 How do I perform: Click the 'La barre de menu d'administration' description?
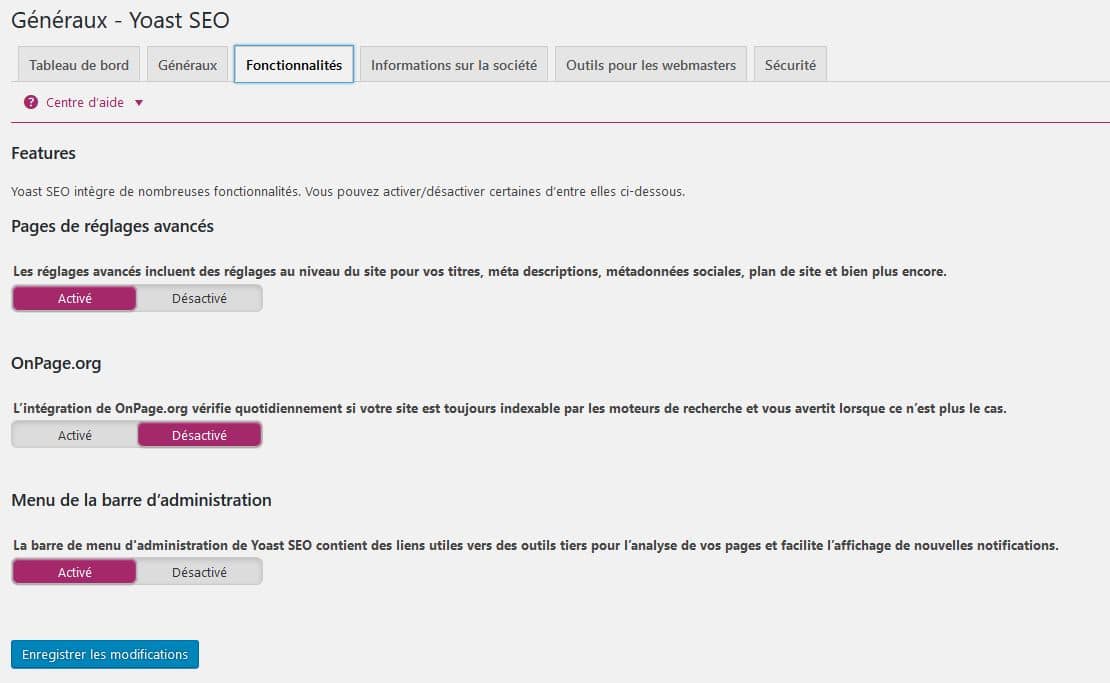(536, 546)
